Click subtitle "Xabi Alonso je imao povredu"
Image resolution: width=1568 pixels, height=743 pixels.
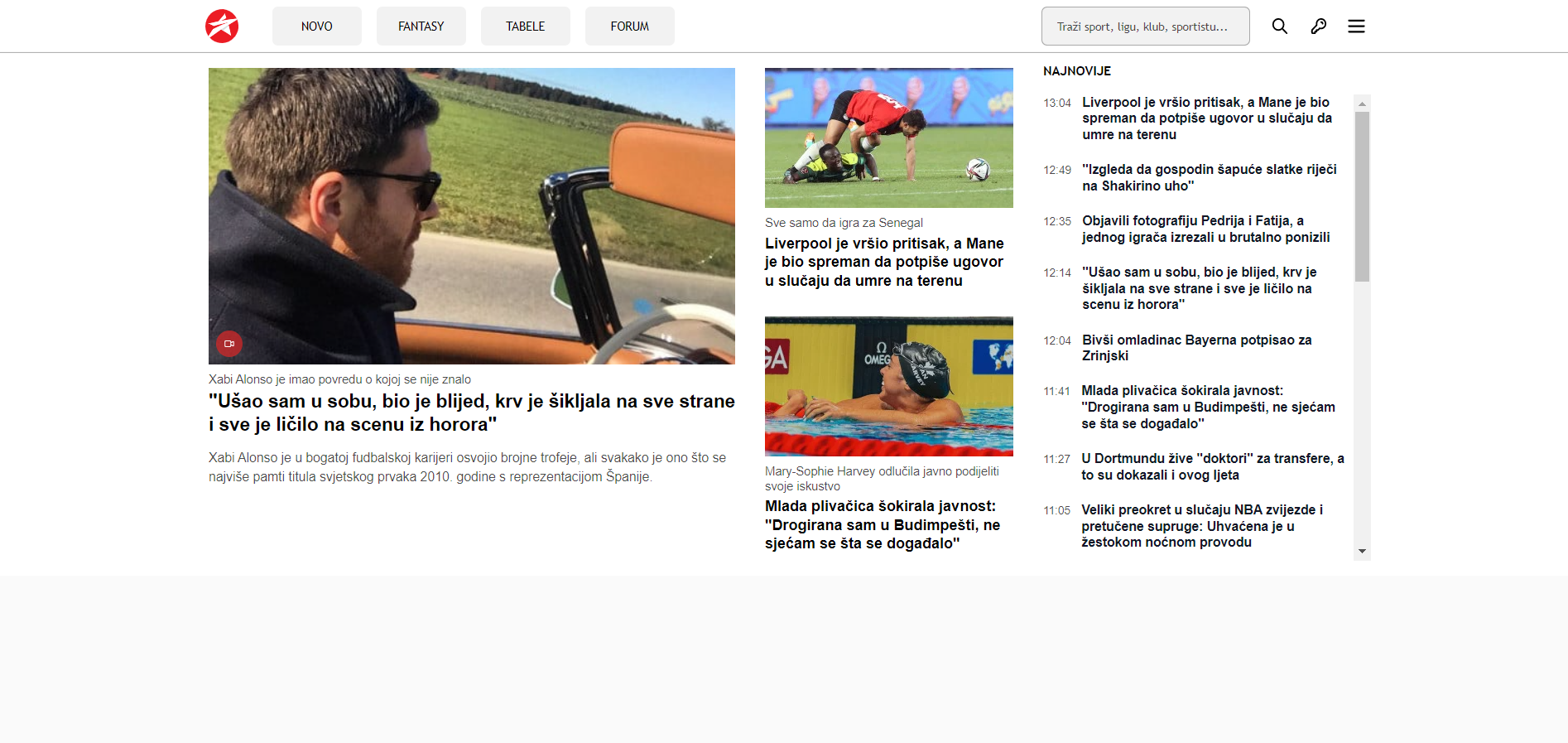(x=339, y=379)
